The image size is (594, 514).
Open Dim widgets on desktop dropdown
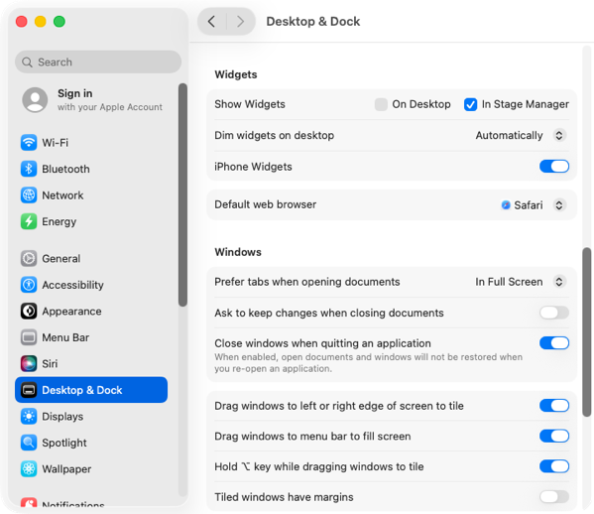tap(521, 135)
